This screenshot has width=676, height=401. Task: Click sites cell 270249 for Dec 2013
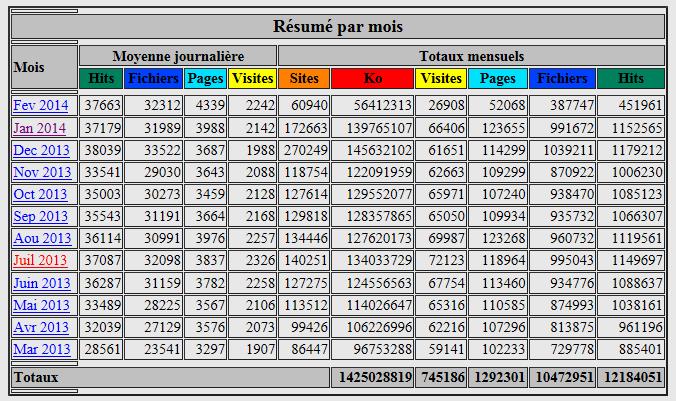304,150
